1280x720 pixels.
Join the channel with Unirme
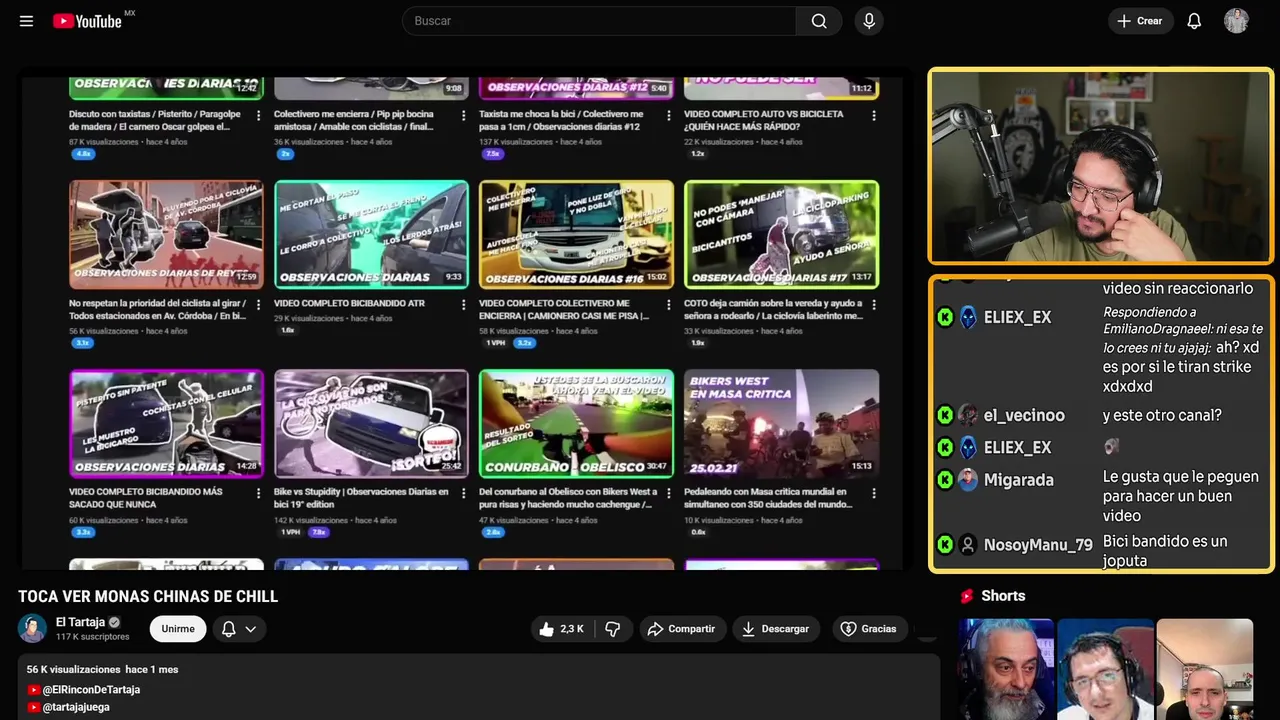coord(178,629)
